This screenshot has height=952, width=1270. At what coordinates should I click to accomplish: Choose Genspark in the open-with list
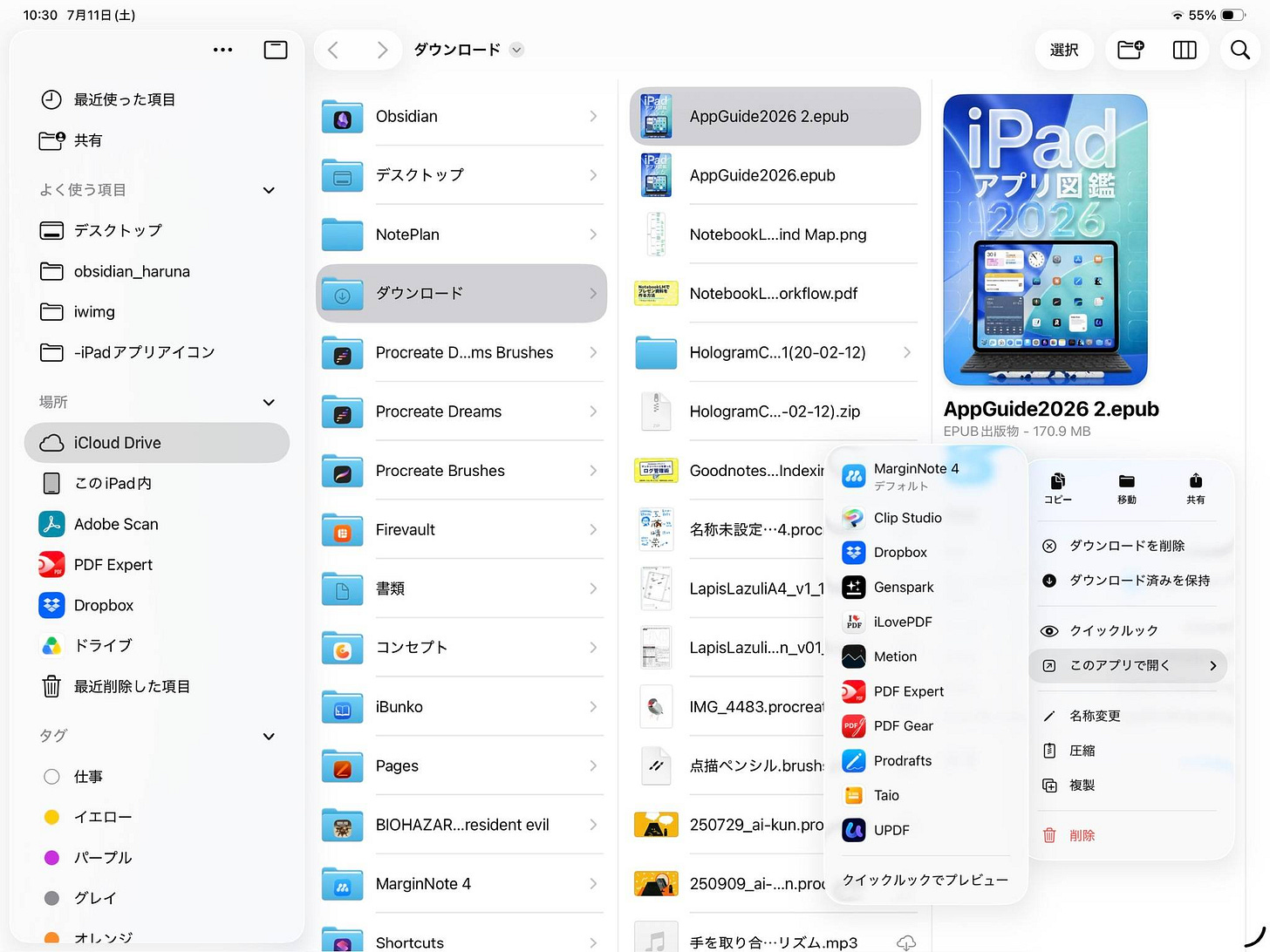[925, 588]
